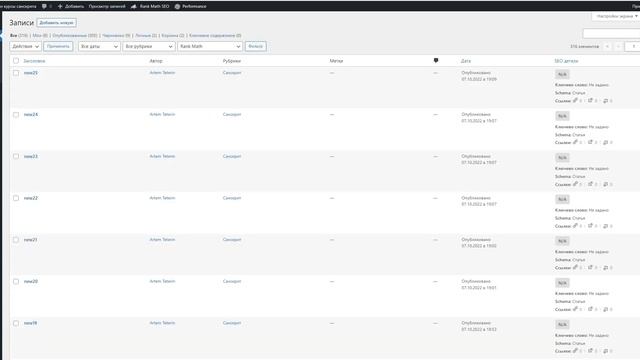Open Санскрит category on new23 row
The image size is (640, 360).
232,156
